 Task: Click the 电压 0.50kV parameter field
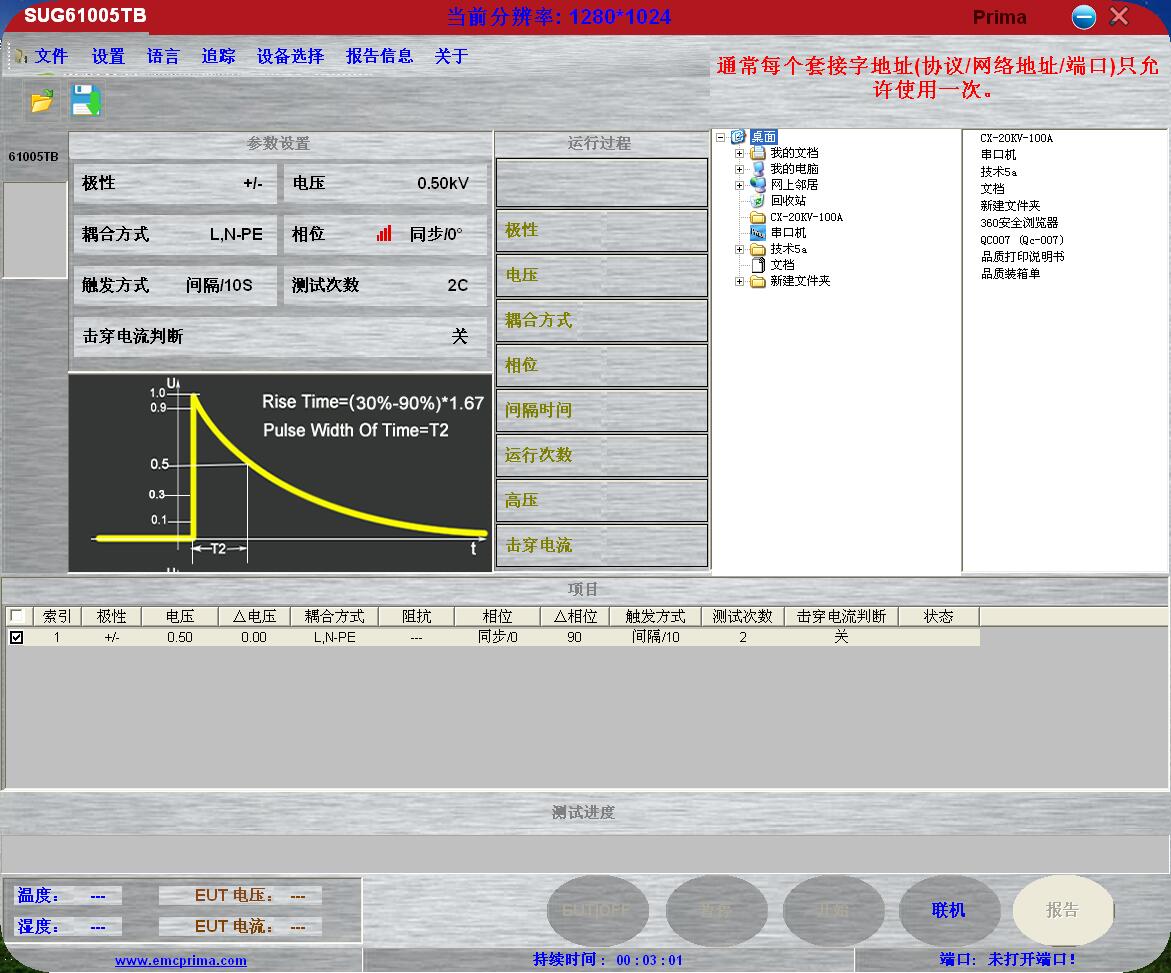pos(384,184)
